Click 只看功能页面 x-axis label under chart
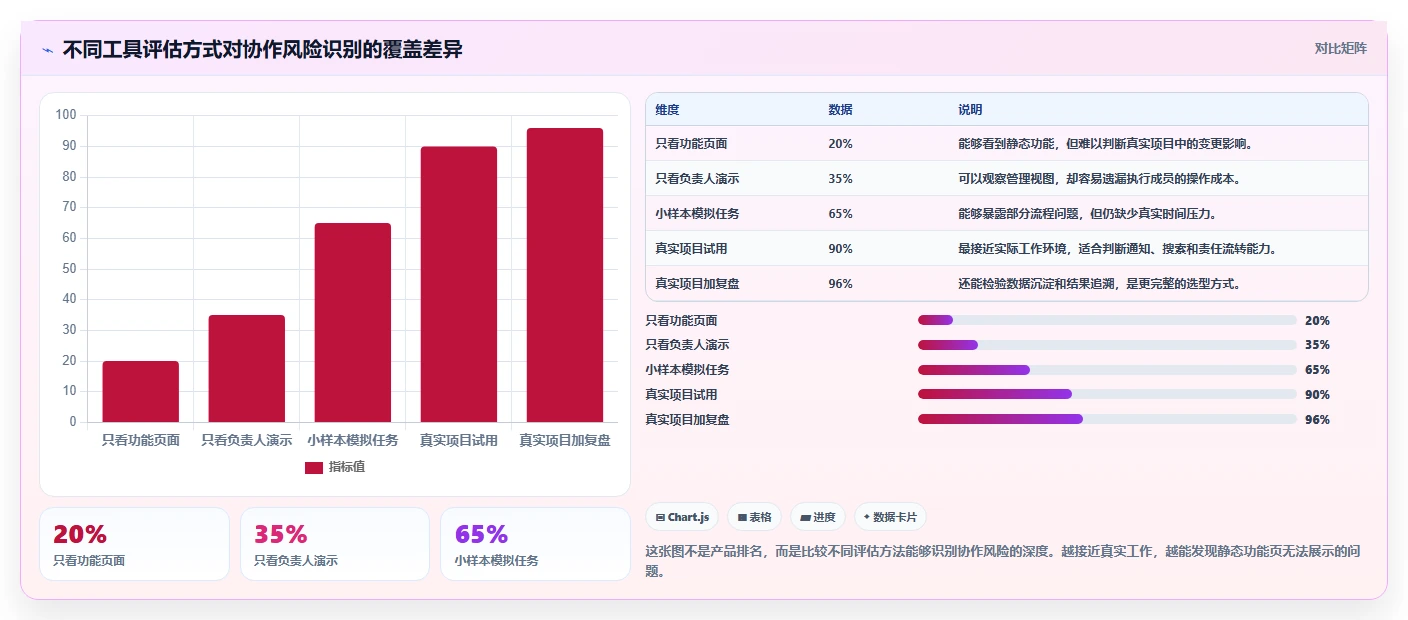 coord(141,440)
